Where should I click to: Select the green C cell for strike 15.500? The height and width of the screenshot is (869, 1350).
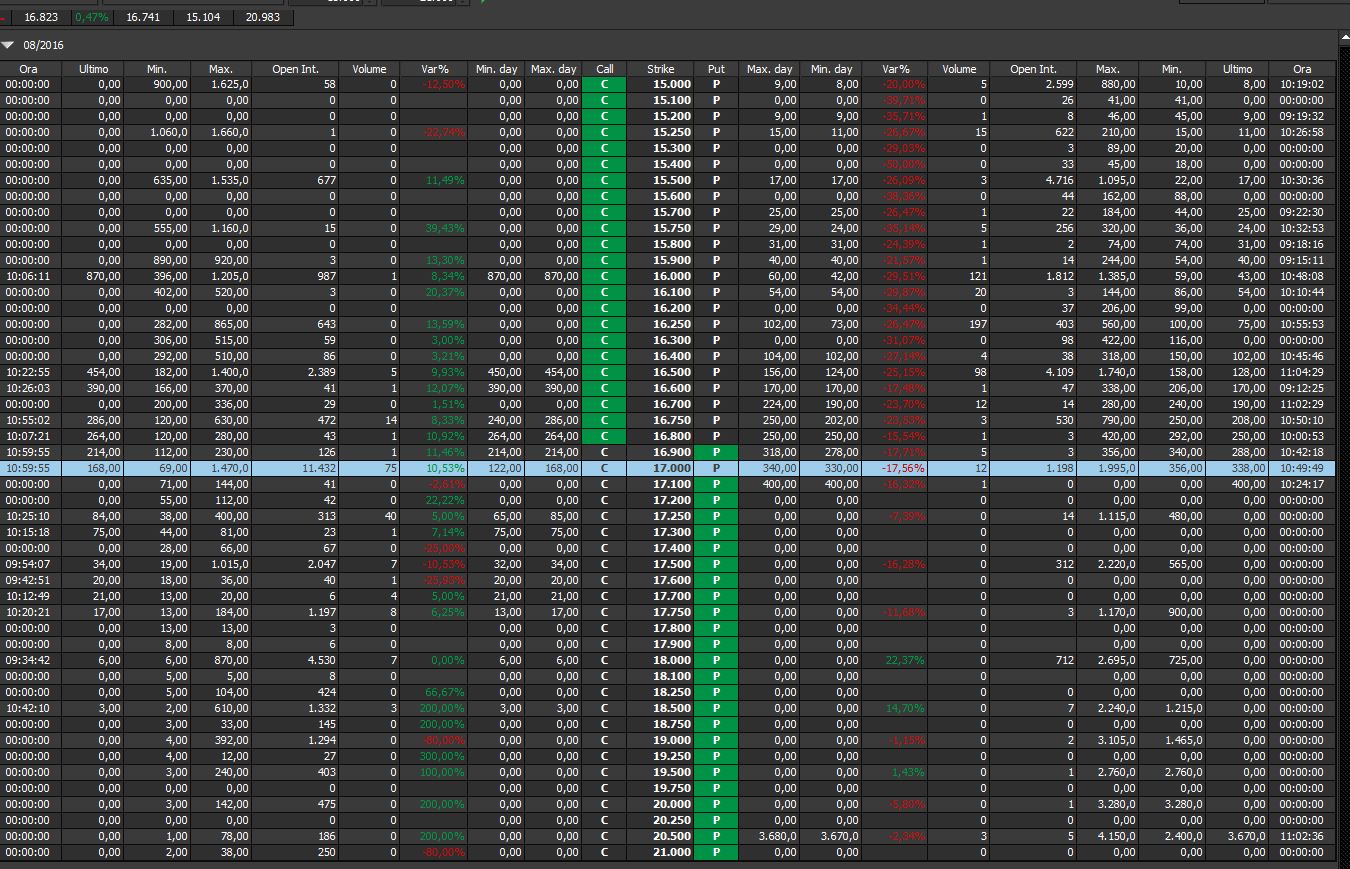[x=604, y=181]
